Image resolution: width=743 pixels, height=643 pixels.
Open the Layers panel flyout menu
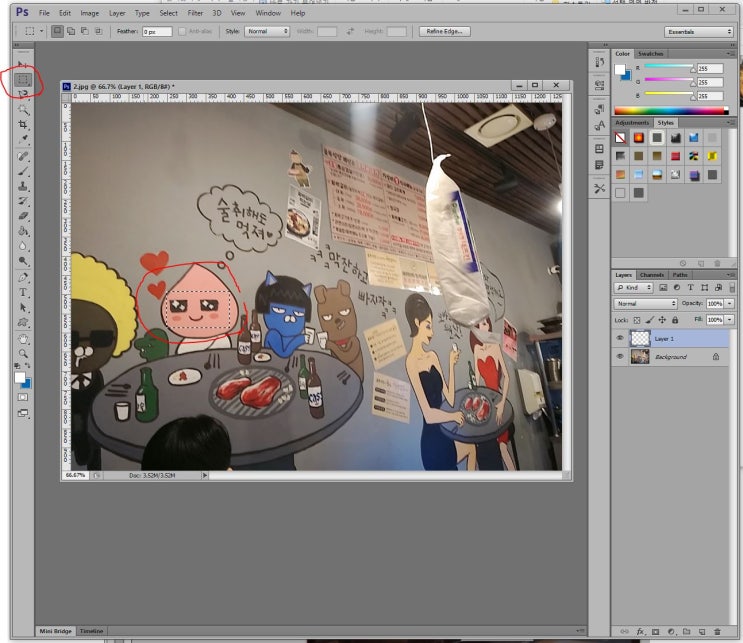click(x=730, y=275)
